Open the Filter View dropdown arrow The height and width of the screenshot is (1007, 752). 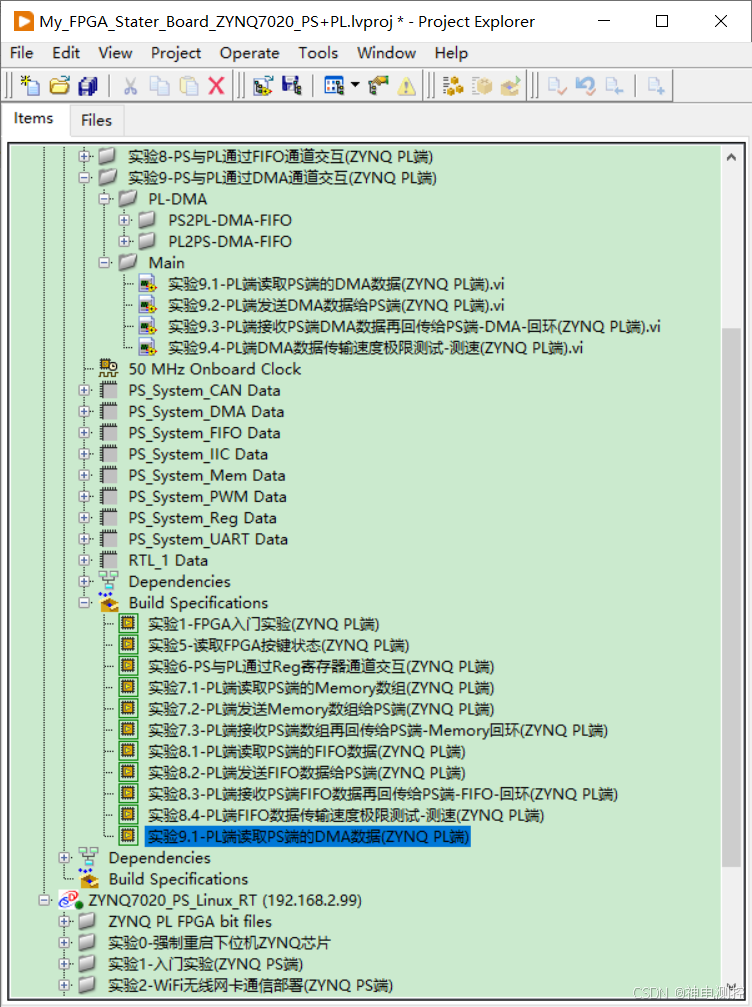(354, 85)
